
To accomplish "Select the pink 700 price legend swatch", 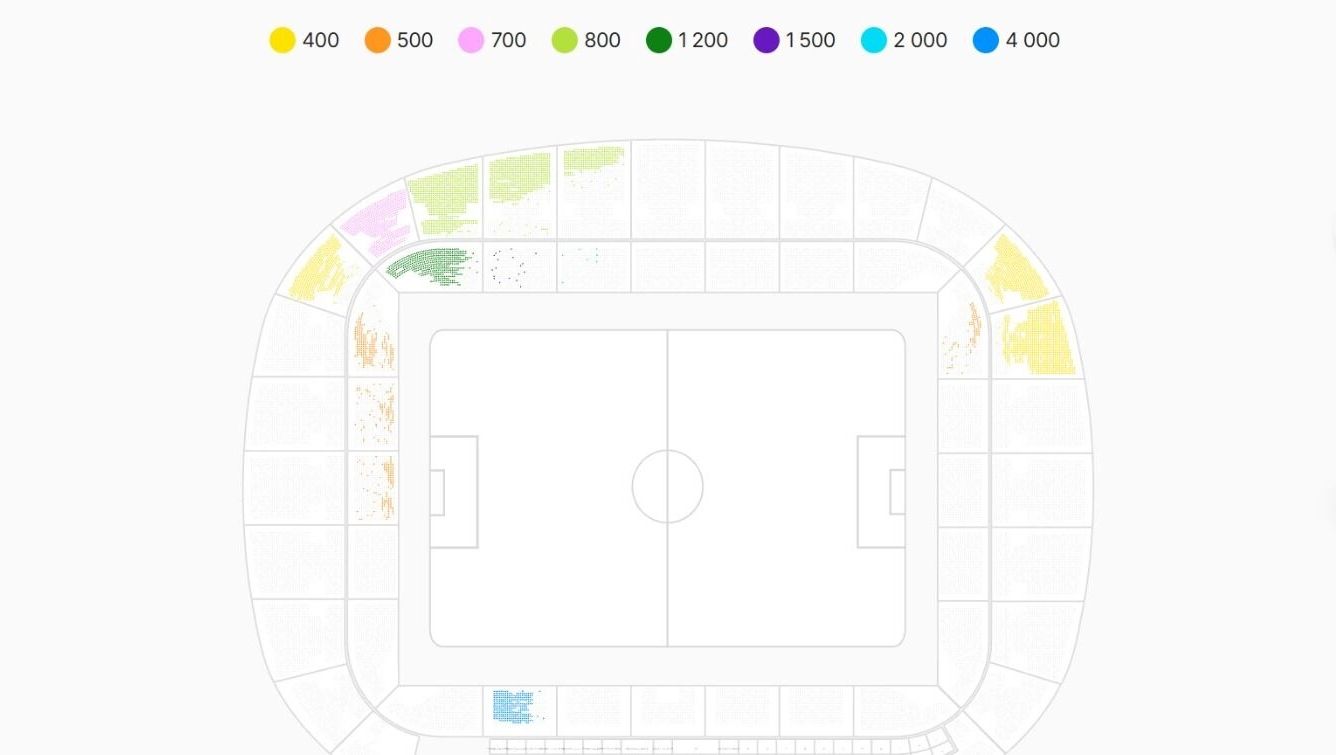I will pos(471,41).
